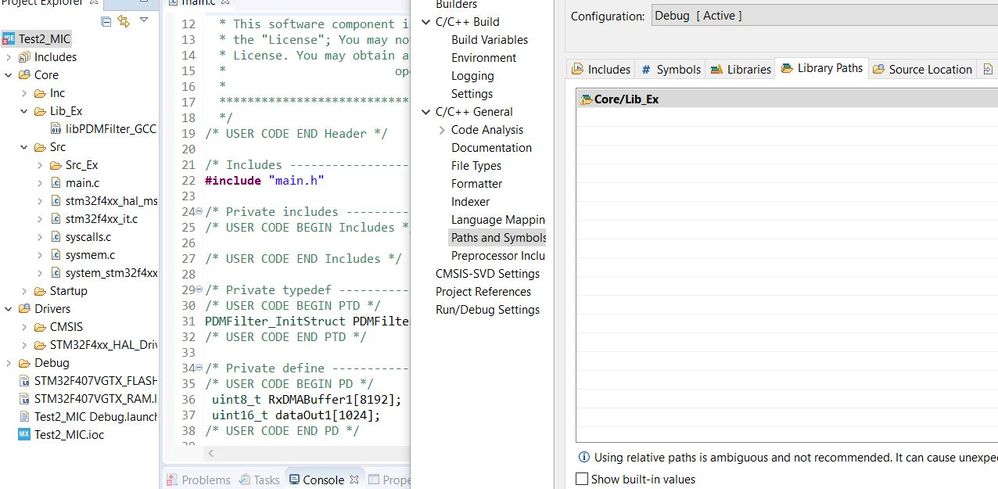Image resolution: width=998 pixels, height=489 pixels.
Task: Collapse fold at line 24
Action: [199, 211]
